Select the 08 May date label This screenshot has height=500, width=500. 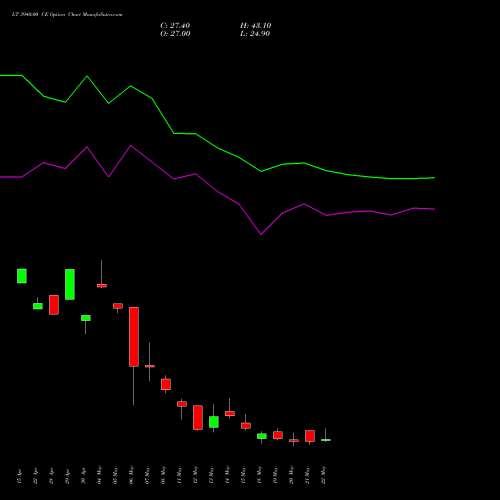pyautogui.click(x=163, y=475)
